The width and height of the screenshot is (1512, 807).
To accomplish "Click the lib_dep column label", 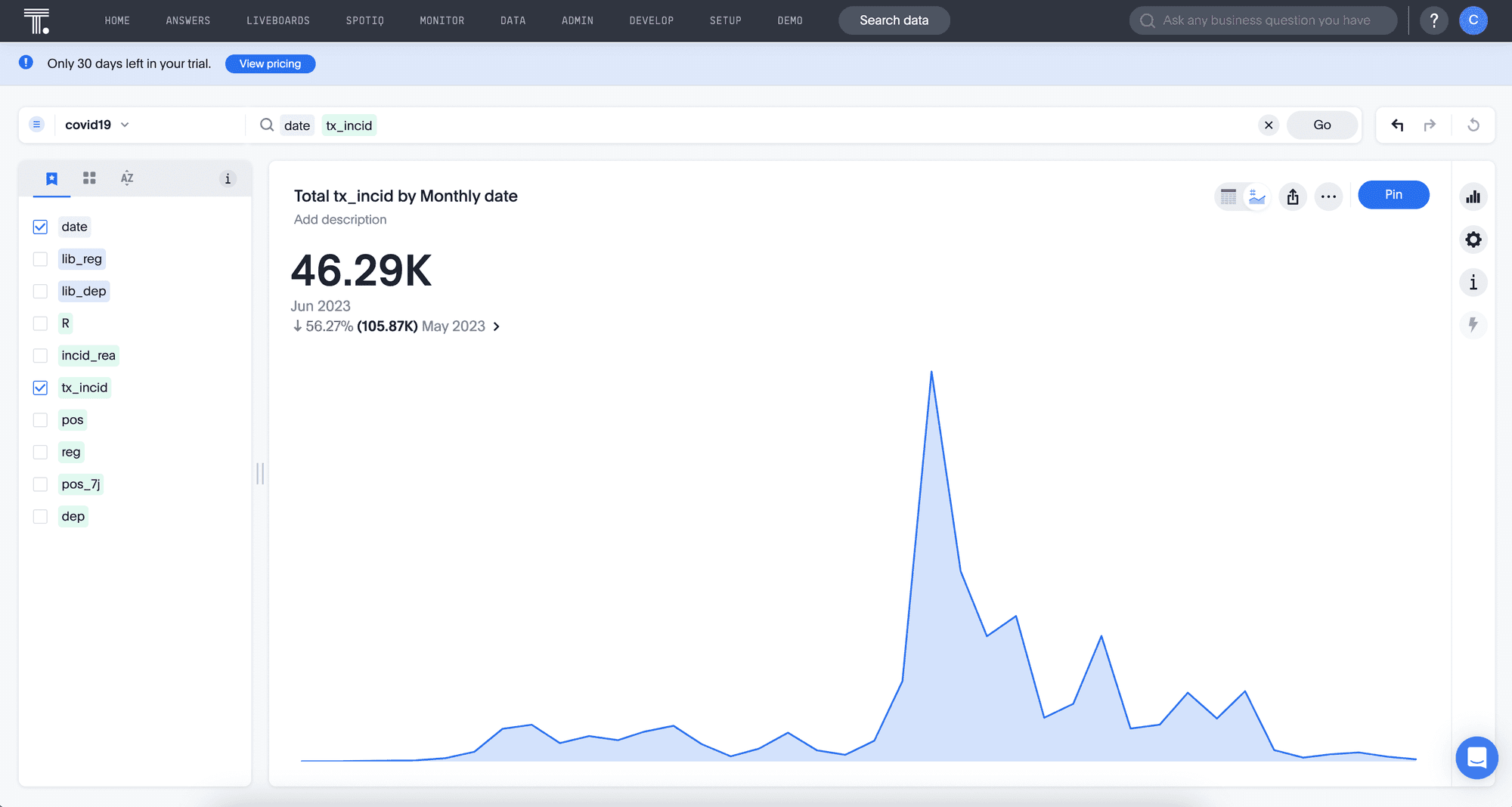I will point(84,291).
